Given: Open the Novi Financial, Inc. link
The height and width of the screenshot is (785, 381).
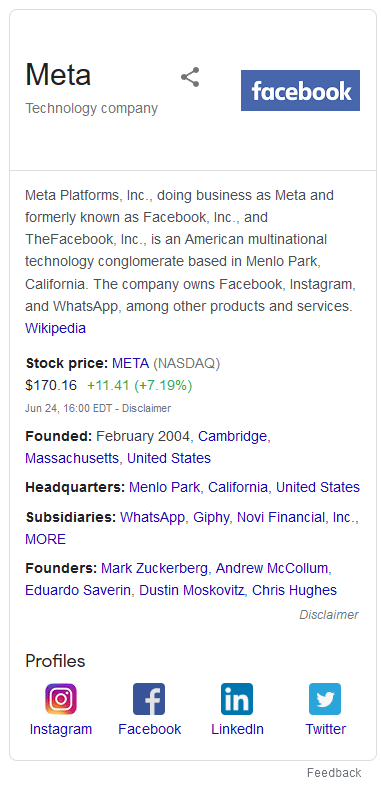Looking at the screenshot, I should pyautogui.click(x=295, y=517).
